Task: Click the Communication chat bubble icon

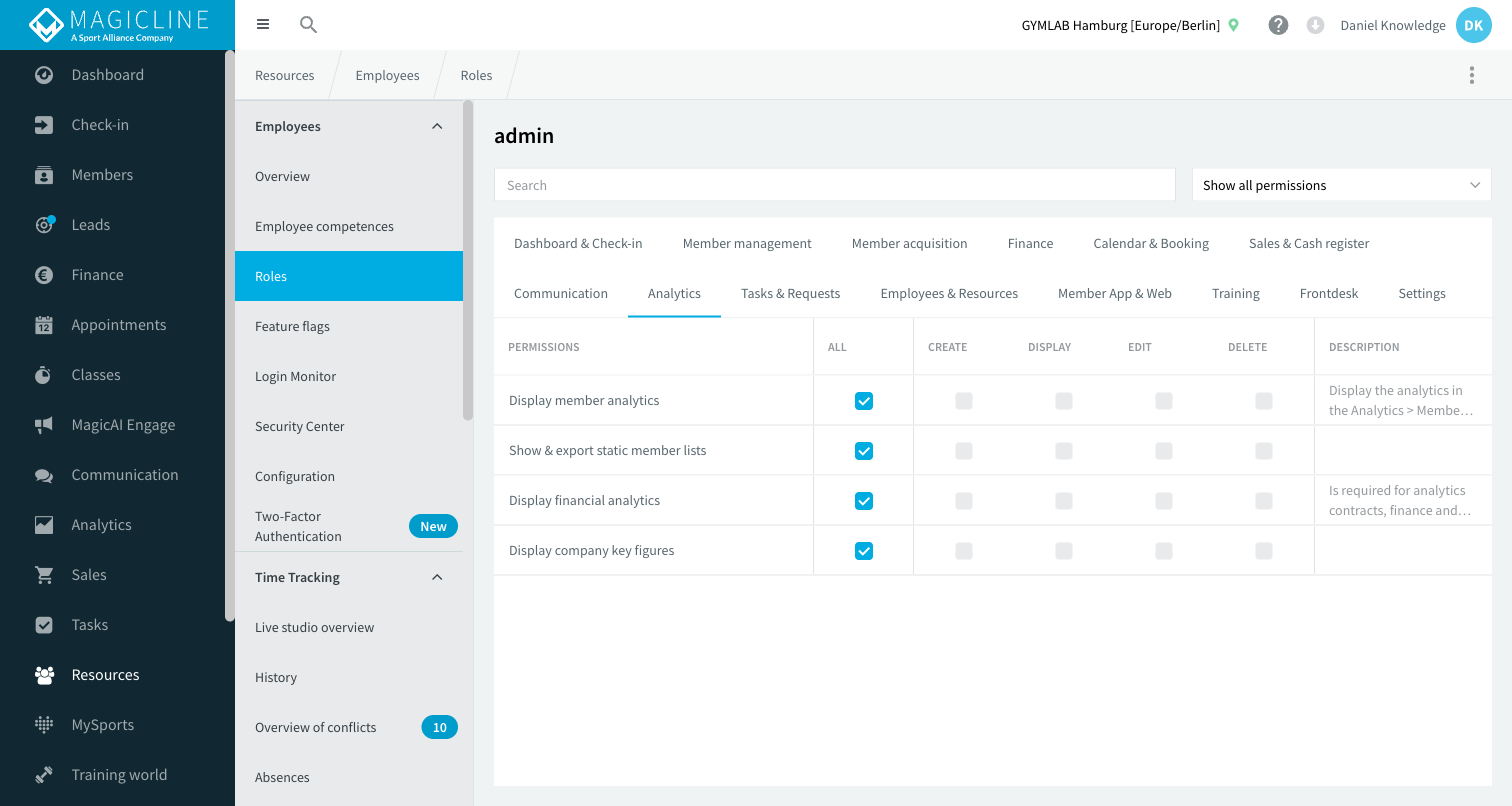Action: [44, 475]
